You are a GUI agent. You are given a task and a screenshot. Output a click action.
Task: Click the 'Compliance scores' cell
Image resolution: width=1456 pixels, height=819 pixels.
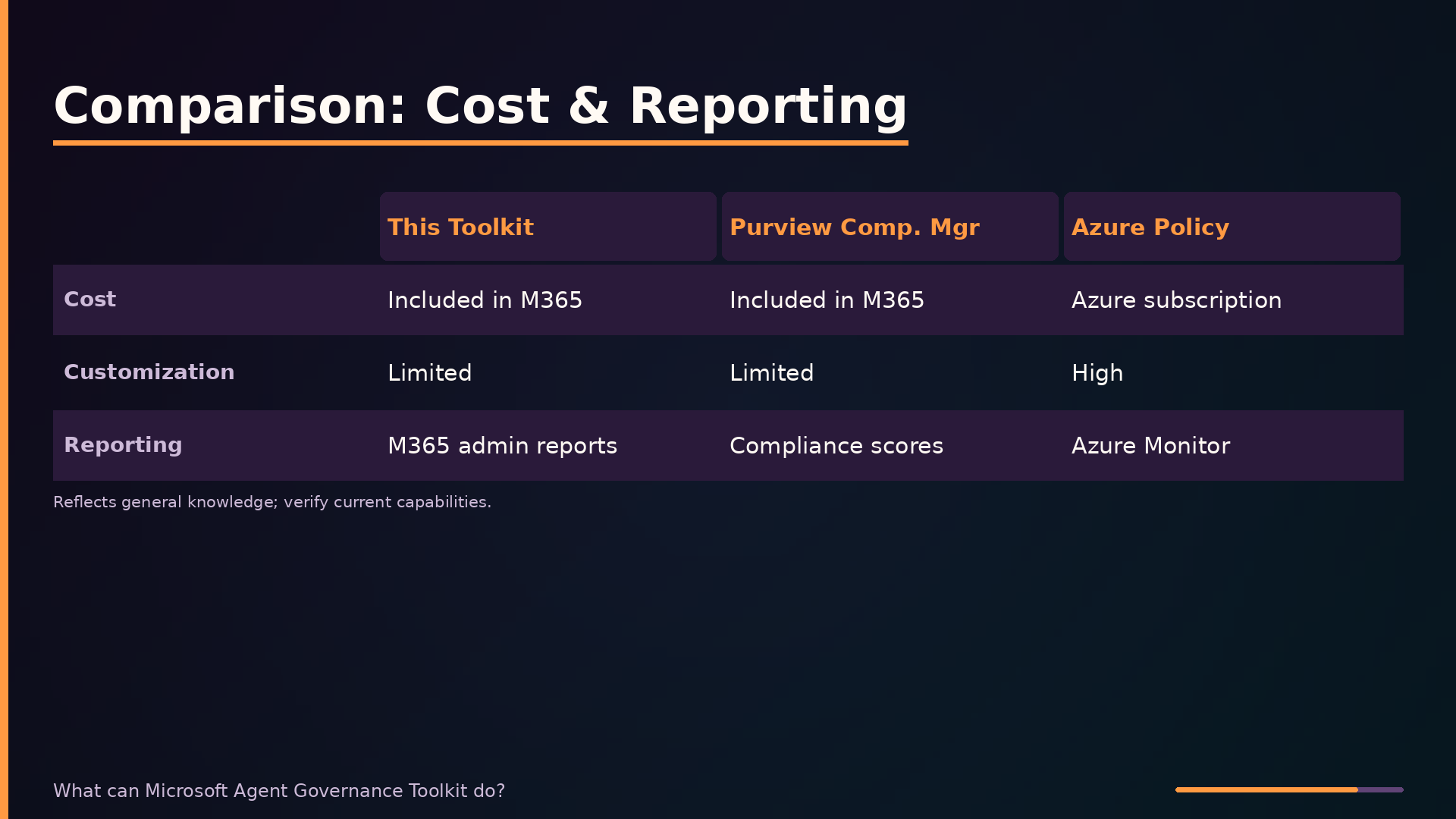click(836, 446)
